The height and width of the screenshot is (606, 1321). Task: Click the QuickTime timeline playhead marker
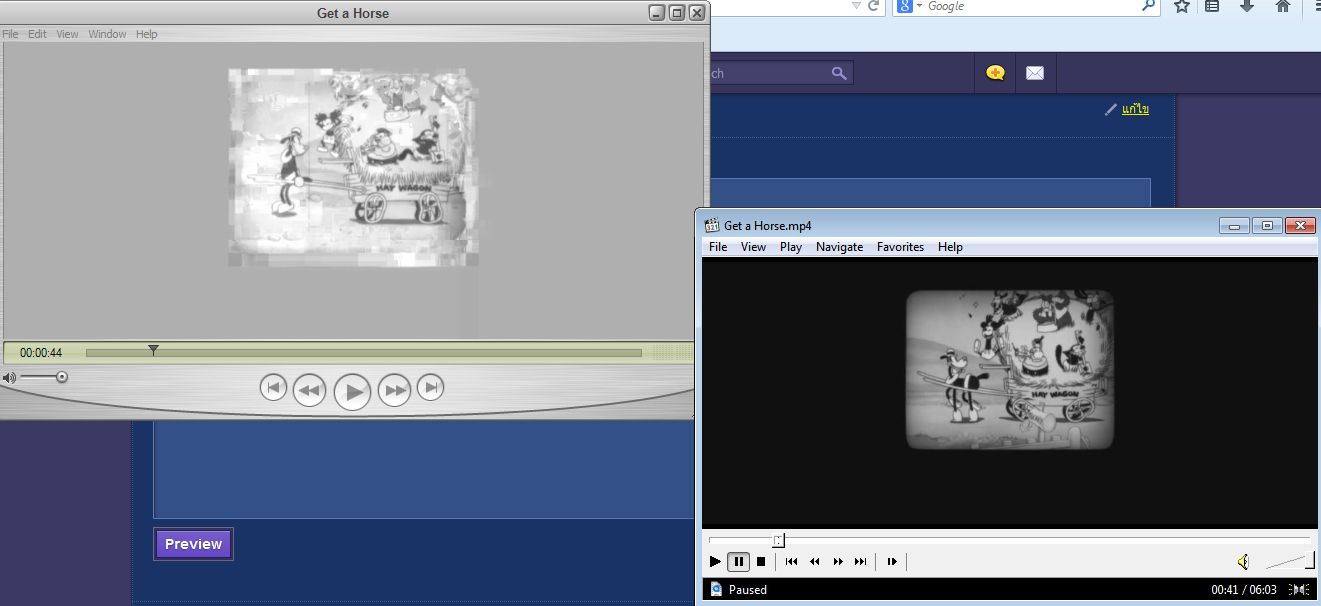pyautogui.click(x=153, y=350)
